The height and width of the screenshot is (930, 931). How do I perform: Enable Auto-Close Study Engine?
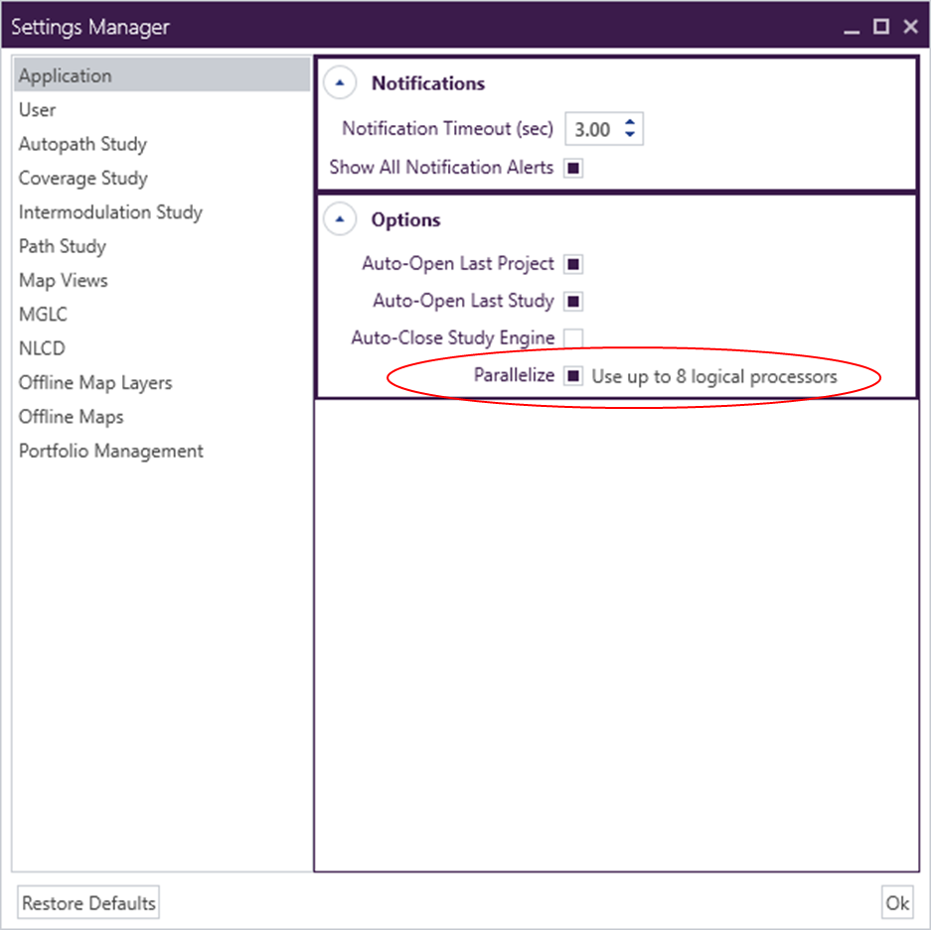[x=573, y=338]
